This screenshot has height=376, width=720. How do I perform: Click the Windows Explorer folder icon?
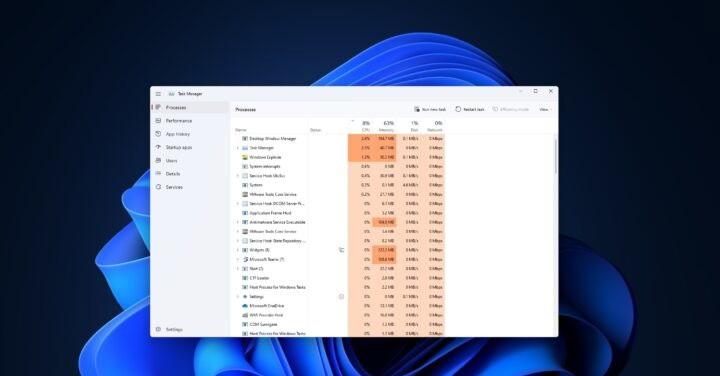(x=245, y=157)
